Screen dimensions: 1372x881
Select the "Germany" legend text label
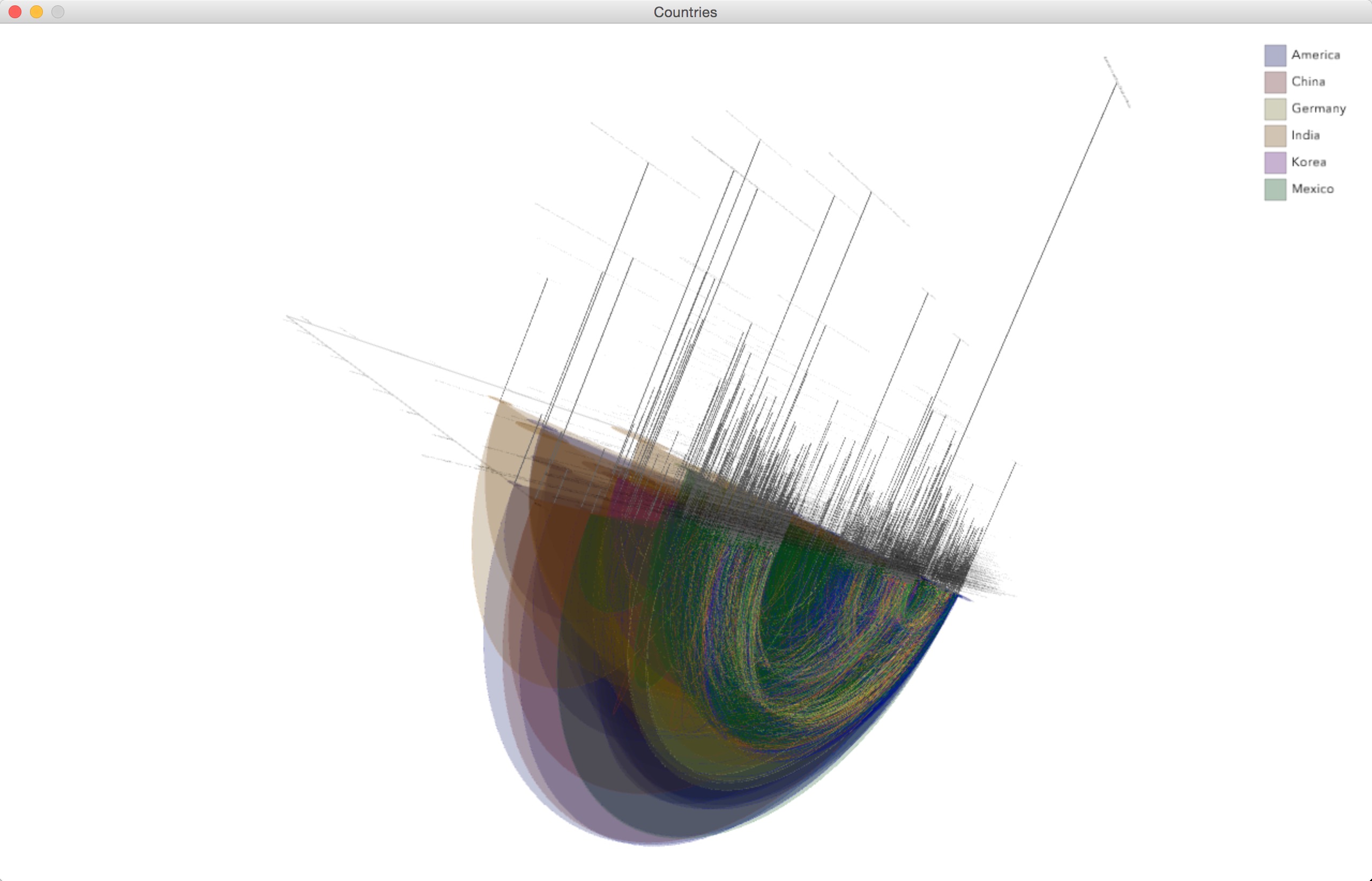[x=1318, y=109]
